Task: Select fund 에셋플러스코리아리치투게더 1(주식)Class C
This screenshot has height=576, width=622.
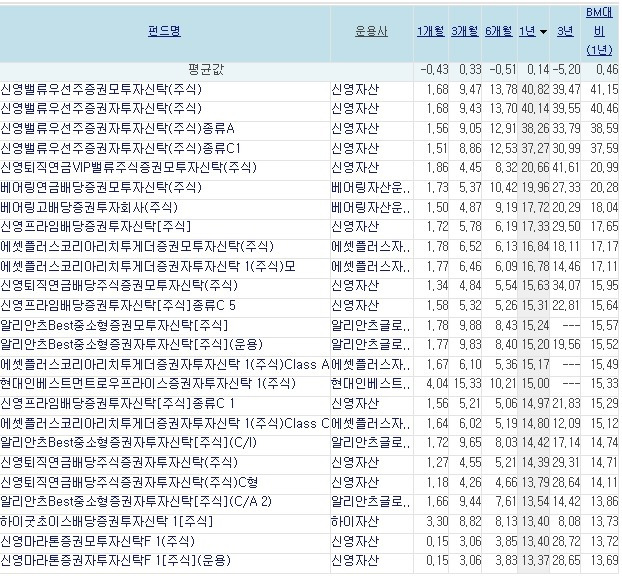Action: [x=165, y=424]
